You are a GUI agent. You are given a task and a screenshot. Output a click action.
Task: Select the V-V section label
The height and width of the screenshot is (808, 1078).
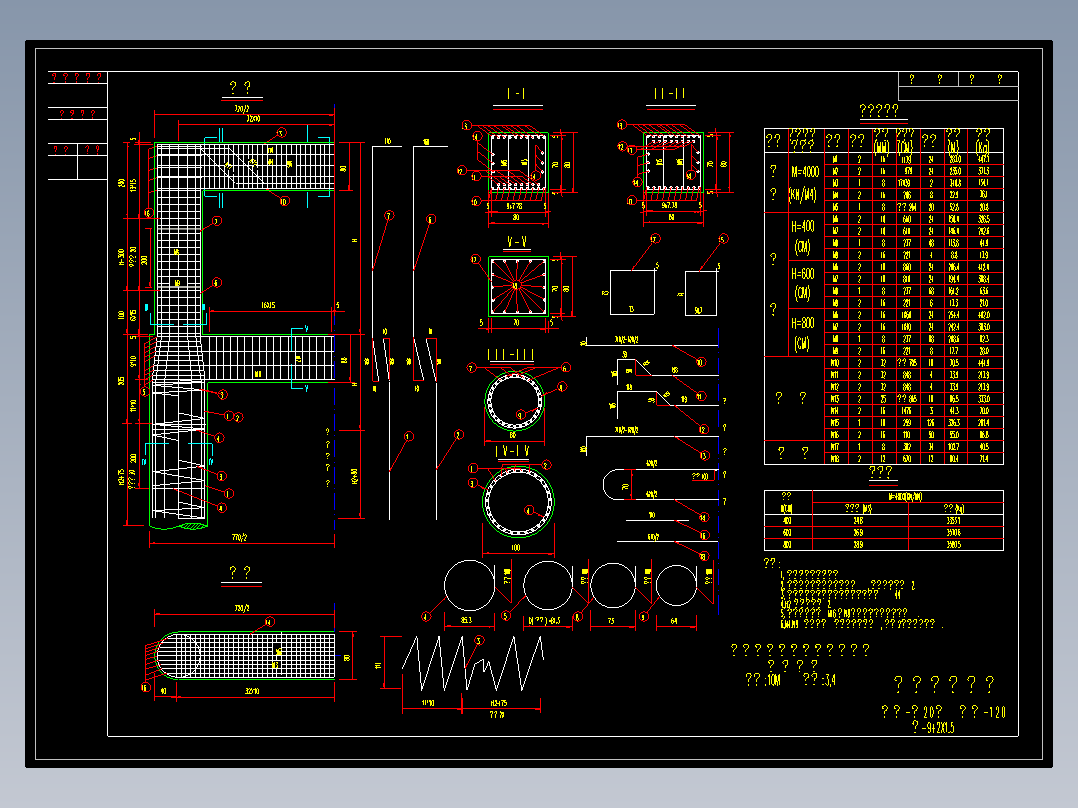[517, 242]
